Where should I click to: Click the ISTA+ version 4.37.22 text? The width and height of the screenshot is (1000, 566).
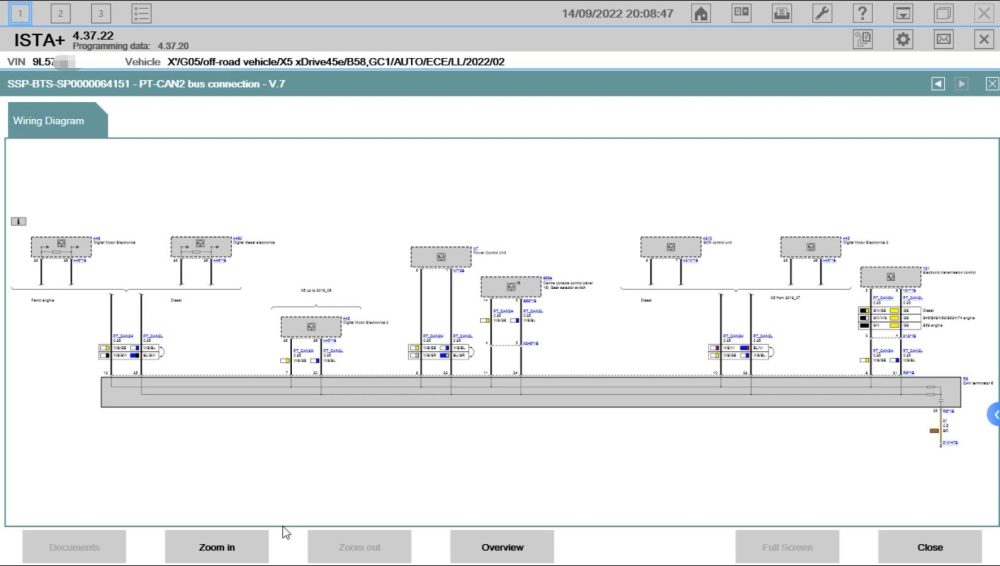coord(93,36)
